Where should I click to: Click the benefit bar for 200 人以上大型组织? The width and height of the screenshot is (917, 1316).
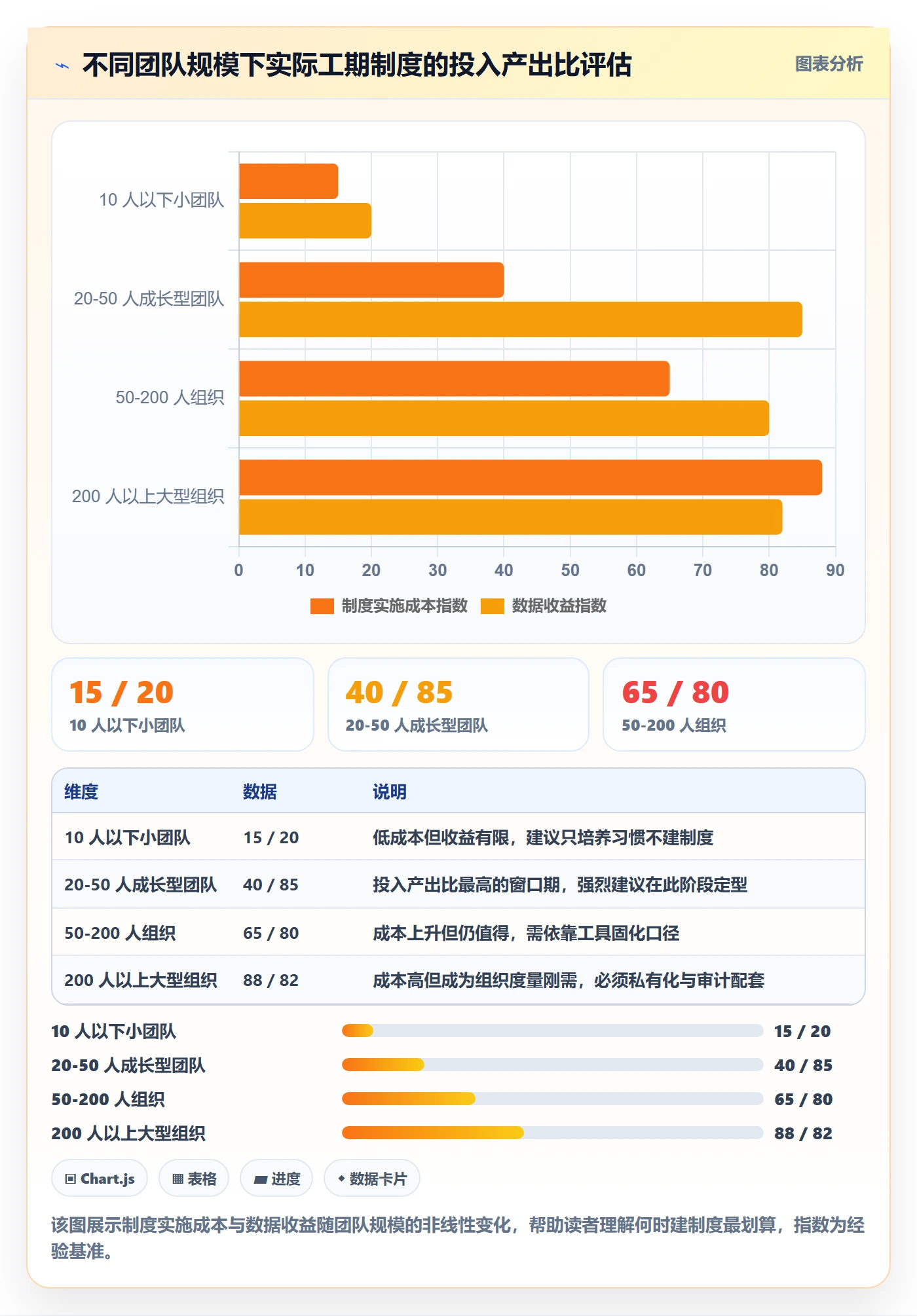pyautogui.click(x=511, y=517)
